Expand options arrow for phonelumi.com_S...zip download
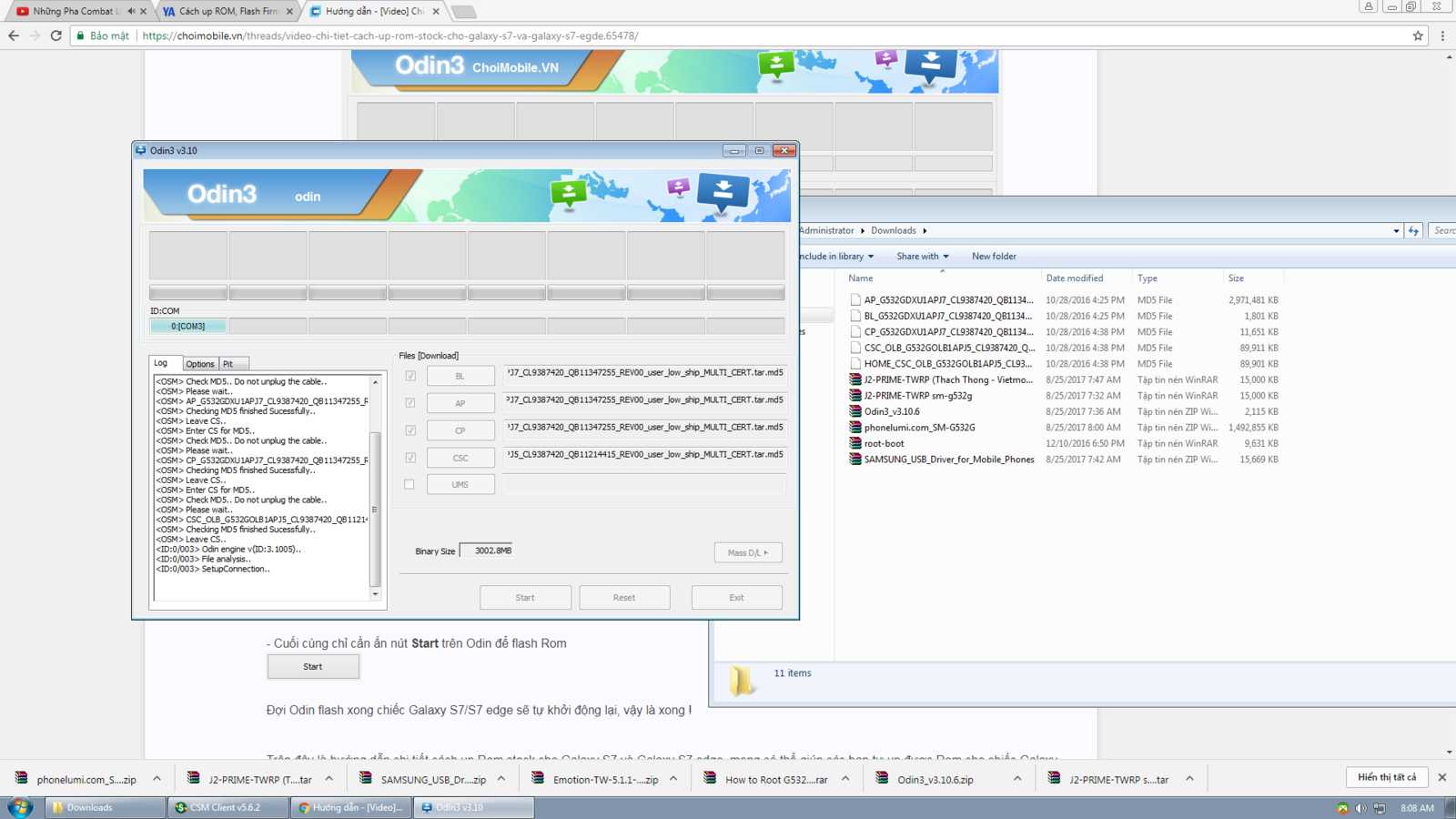 point(157,779)
